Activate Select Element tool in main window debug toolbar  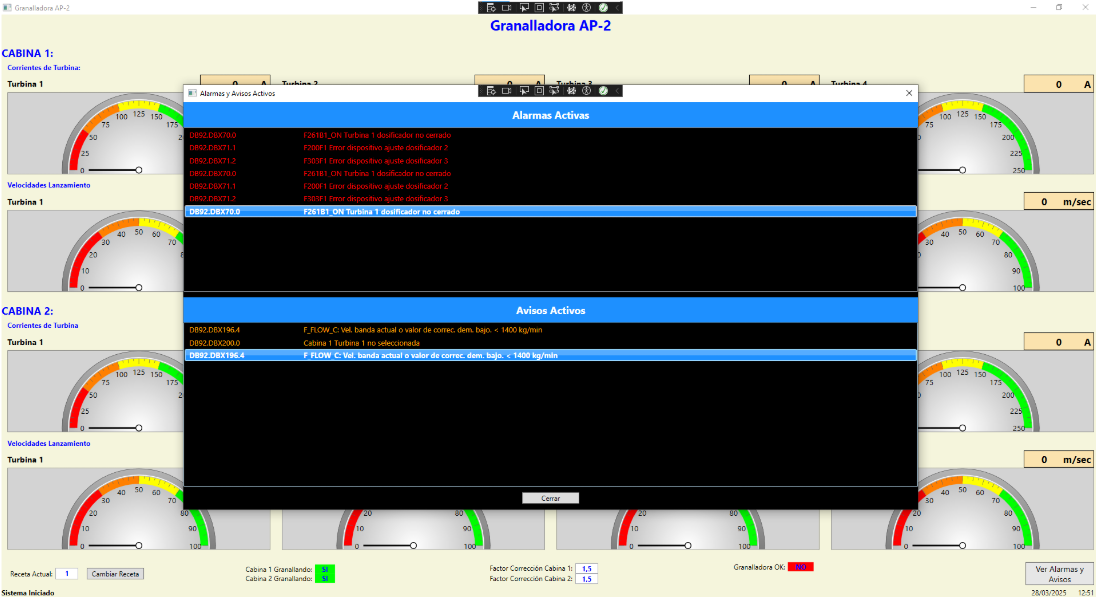tap(524, 8)
